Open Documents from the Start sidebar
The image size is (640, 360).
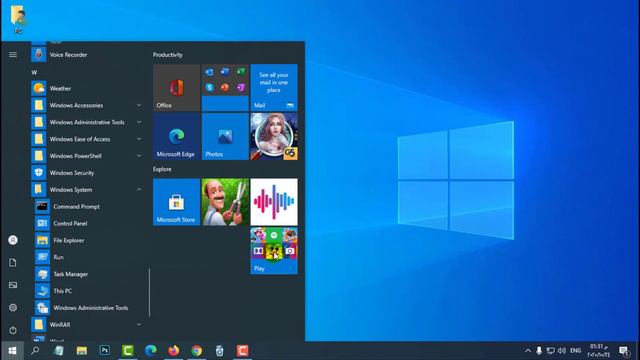tap(13, 262)
